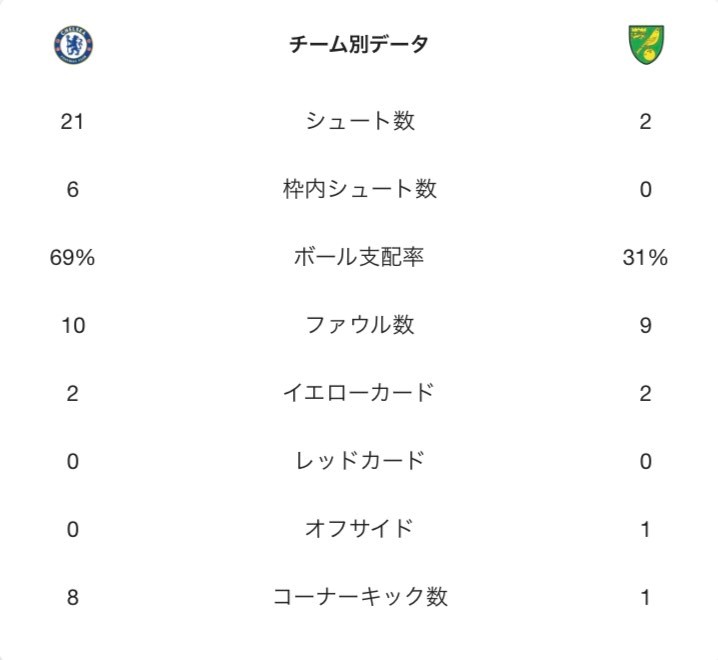This screenshot has width=718, height=660.
Task: Click Norwich's 31% possession value
Action: pyautogui.click(x=645, y=257)
